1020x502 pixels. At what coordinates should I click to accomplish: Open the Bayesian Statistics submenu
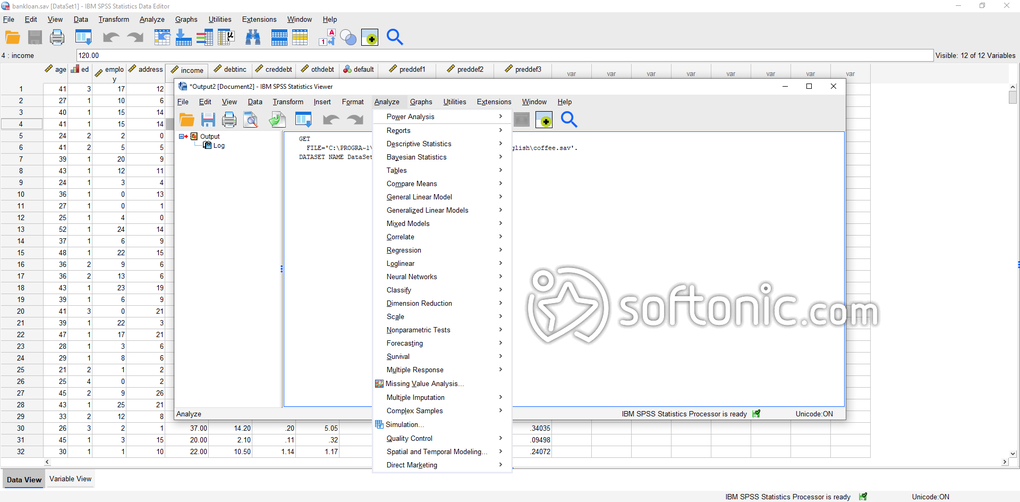[444, 157]
